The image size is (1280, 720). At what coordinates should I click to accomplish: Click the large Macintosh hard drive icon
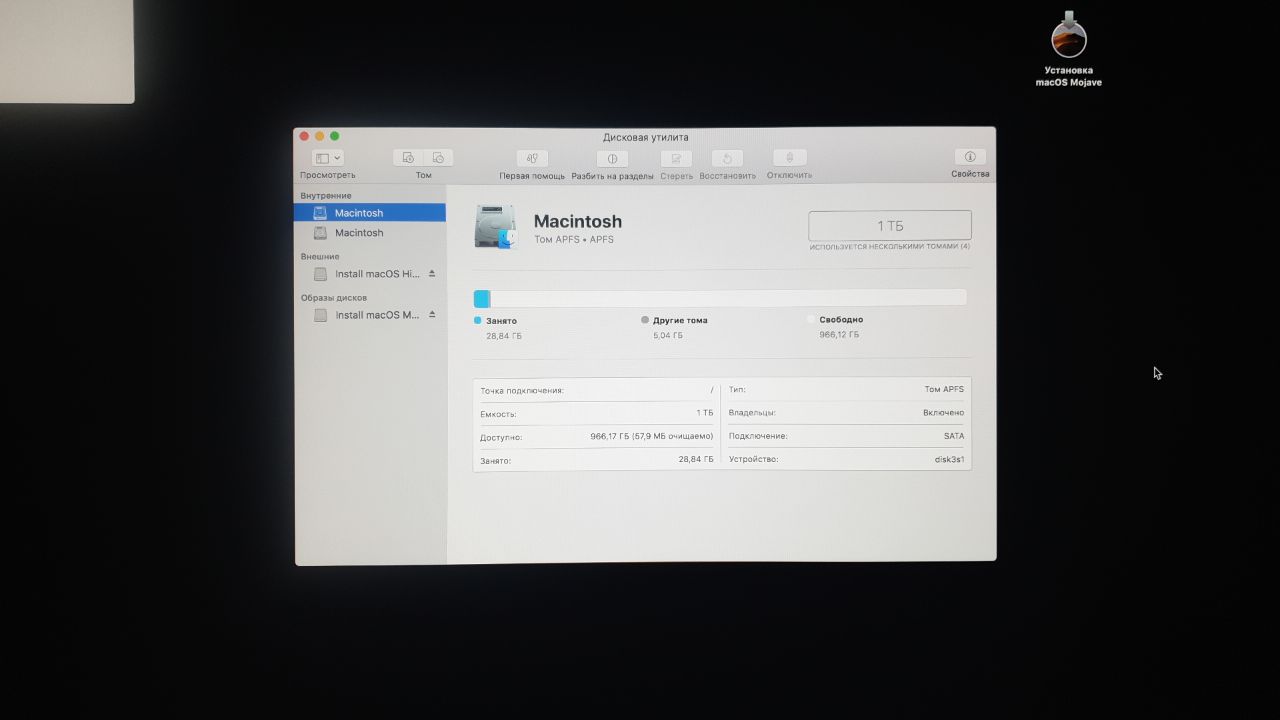click(x=496, y=227)
